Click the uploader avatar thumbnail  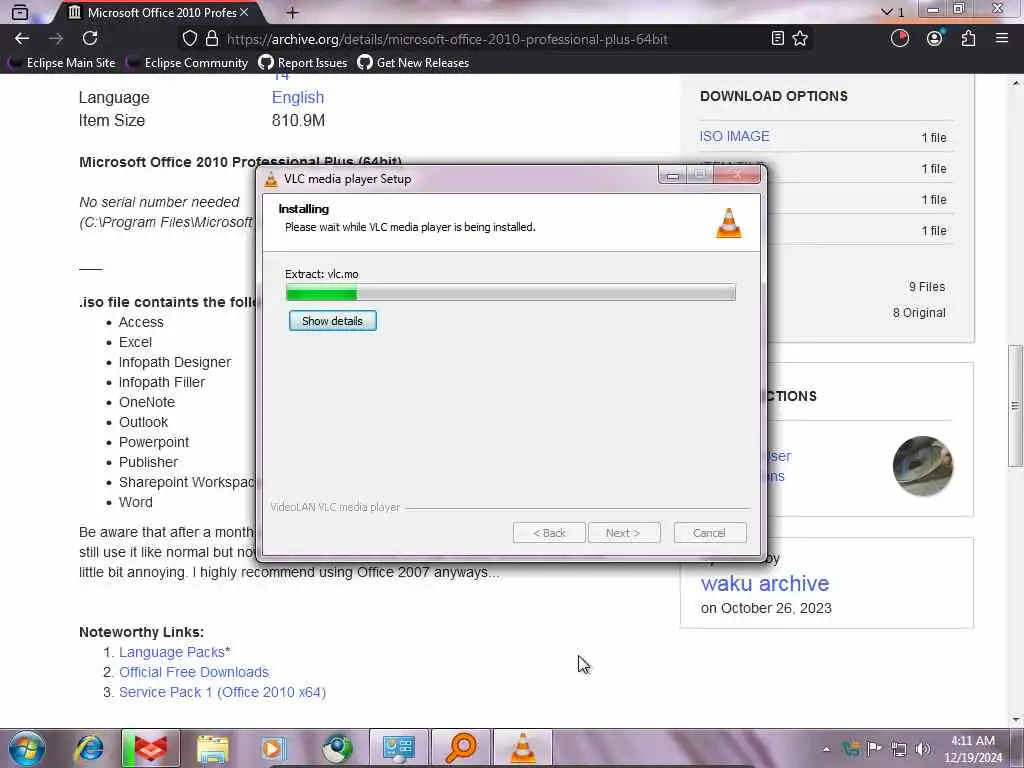tap(923, 466)
